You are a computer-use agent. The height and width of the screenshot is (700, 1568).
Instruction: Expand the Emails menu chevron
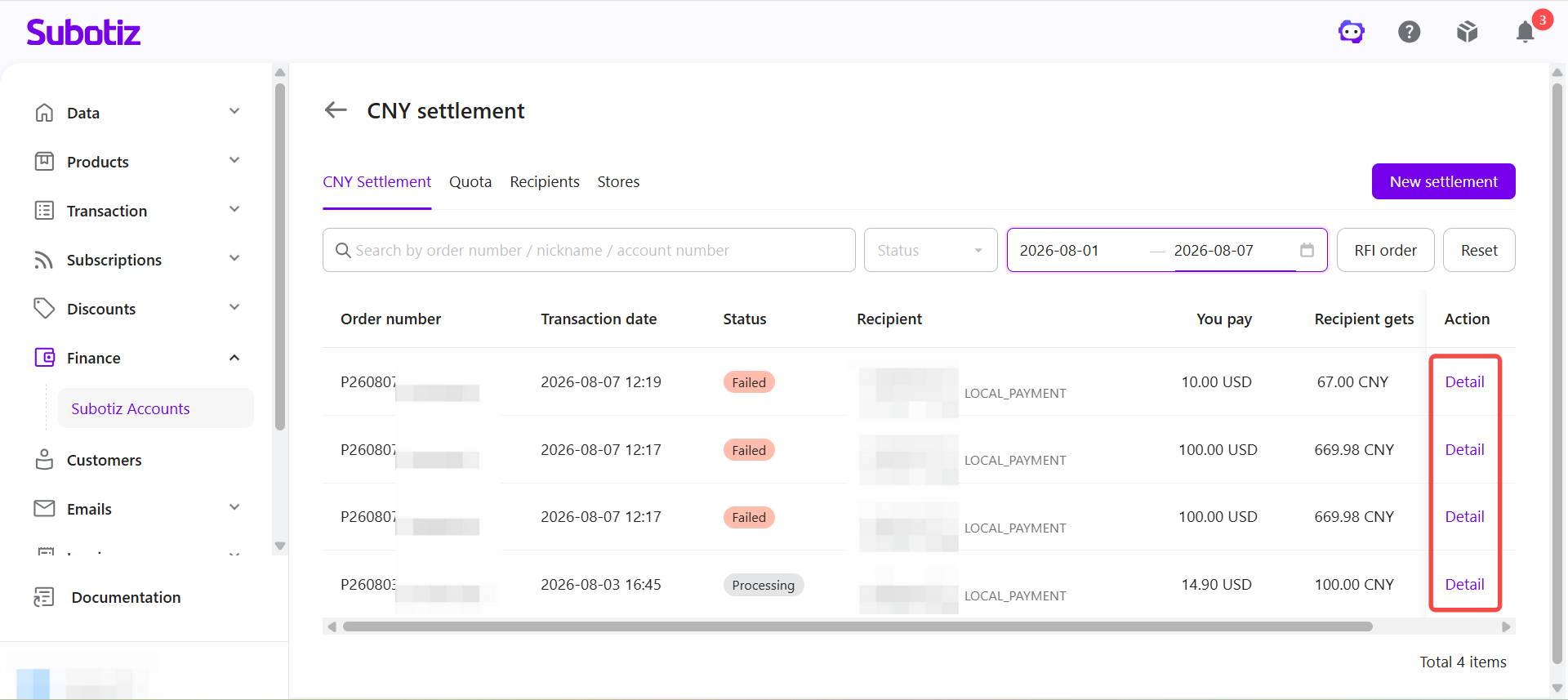point(234,508)
